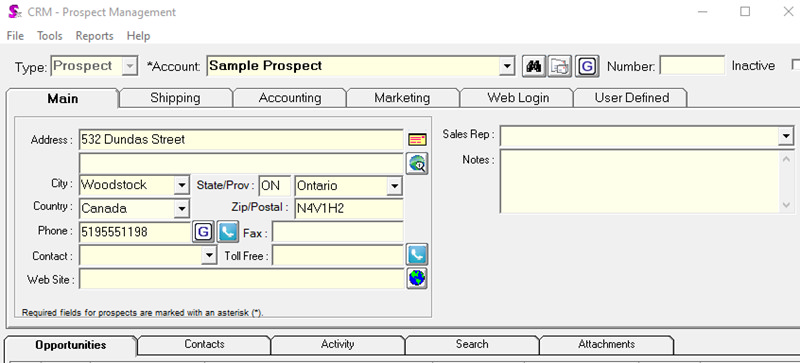Click the globe map lookup icon
The height and width of the screenshot is (363, 800).
point(417,163)
